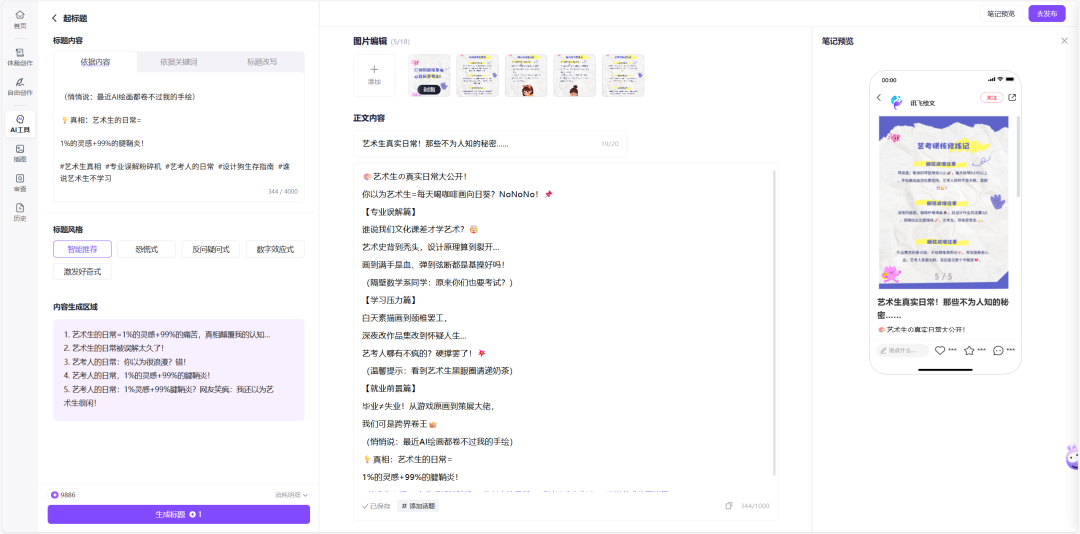Click the # 添加话题 button
Viewport: 1080px width, 534px height.
418,506
